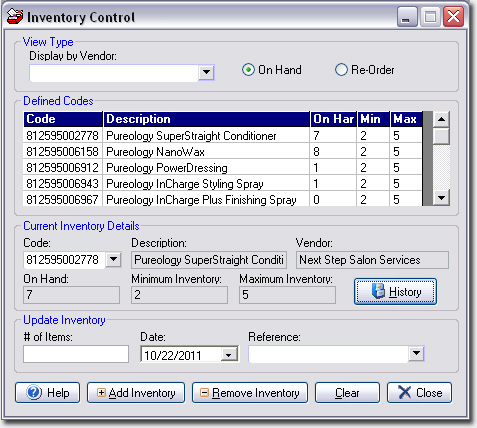477x428 pixels.
Task: Select the On Hand radio button
Action: pyautogui.click(x=248, y=70)
